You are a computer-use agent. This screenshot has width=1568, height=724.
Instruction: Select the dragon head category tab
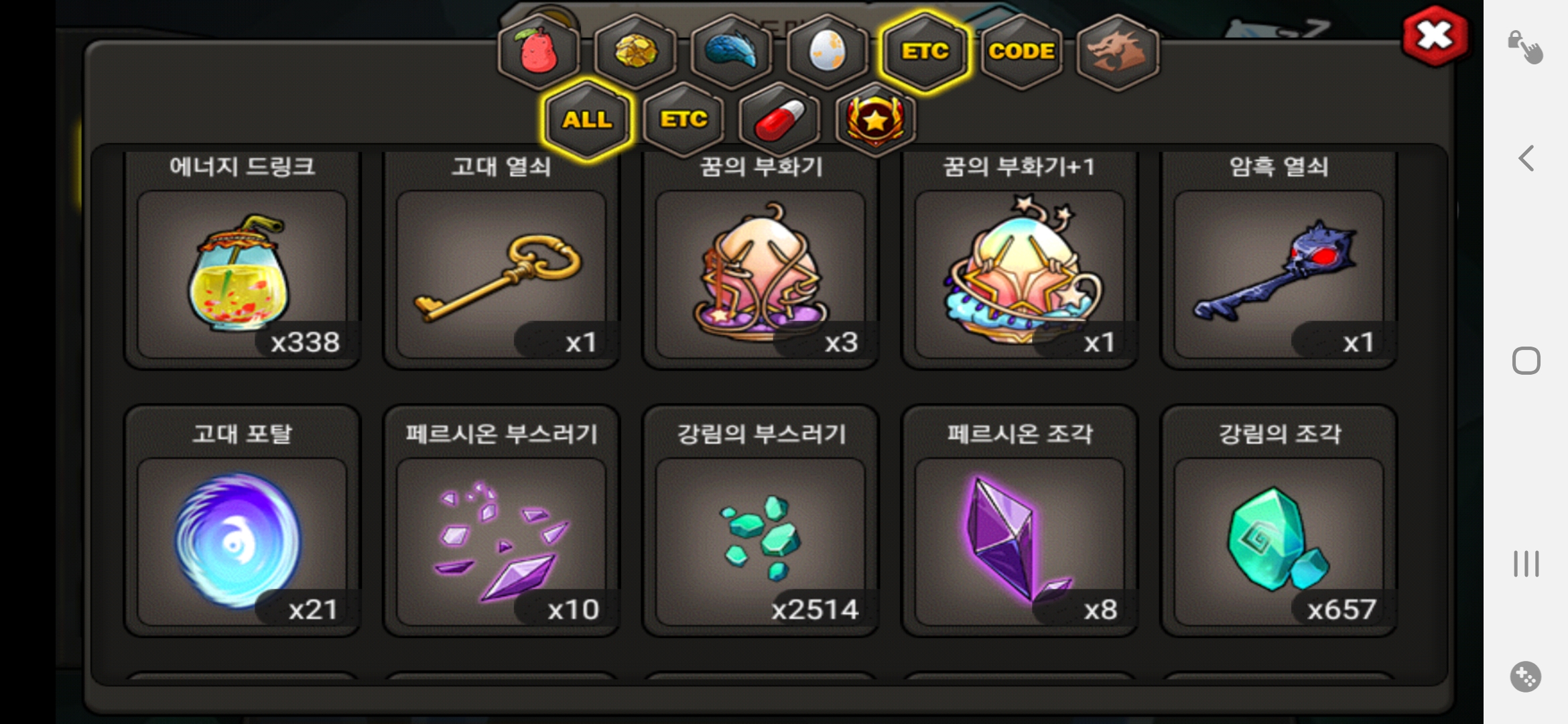pyautogui.click(x=1118, y=52)
